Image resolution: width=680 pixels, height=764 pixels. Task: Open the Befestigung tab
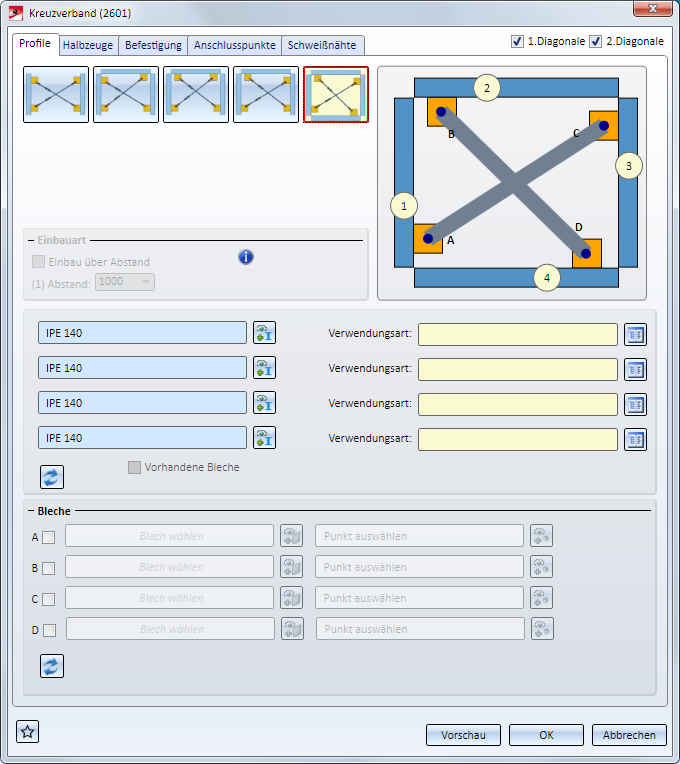click(x=153, y=45)
